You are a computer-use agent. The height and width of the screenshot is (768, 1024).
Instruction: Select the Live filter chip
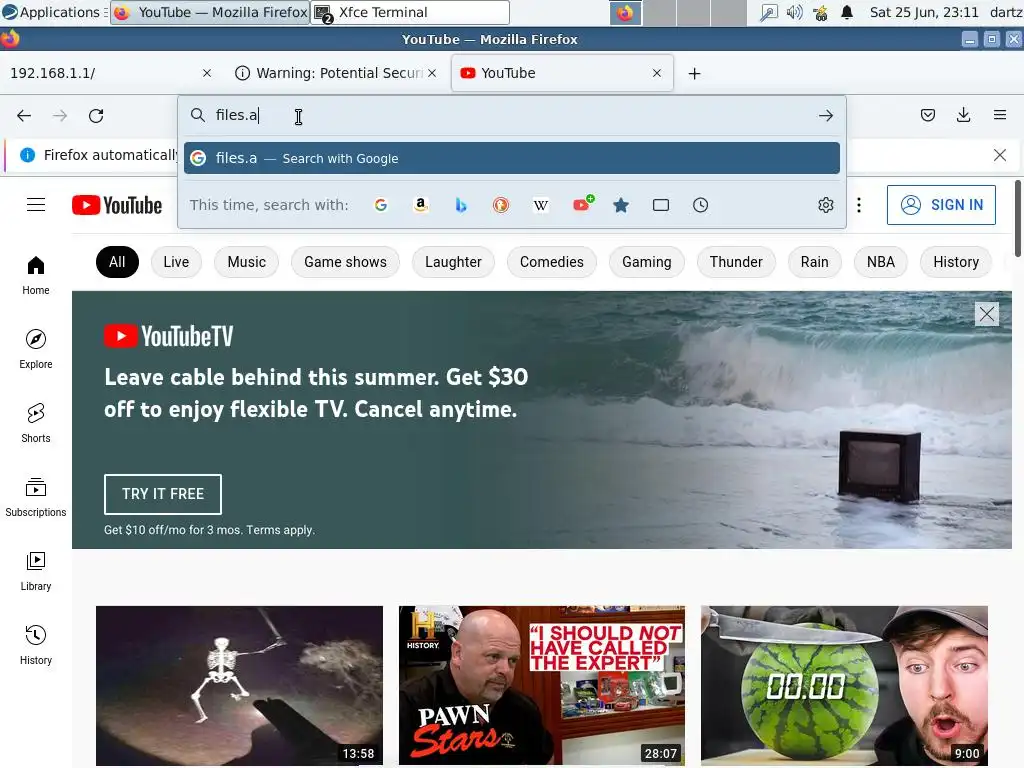(x=176, y=262)
